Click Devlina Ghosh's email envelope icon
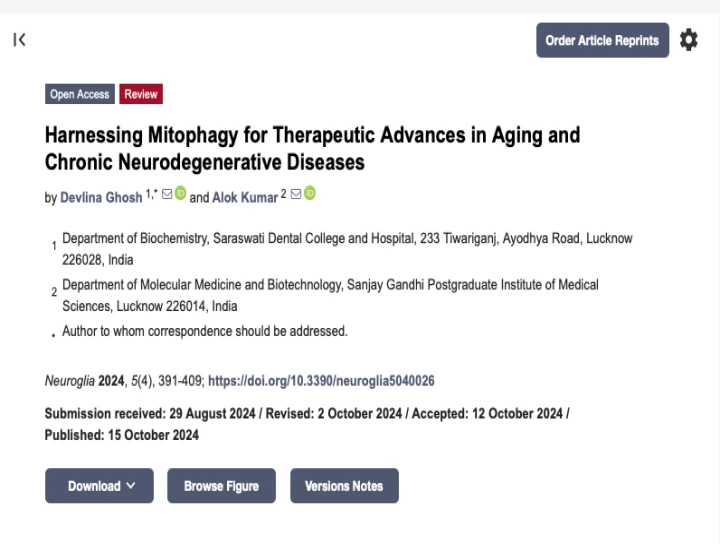Image resolution: width=720 pixels, height=544 pixels. (x=167, y=194)
